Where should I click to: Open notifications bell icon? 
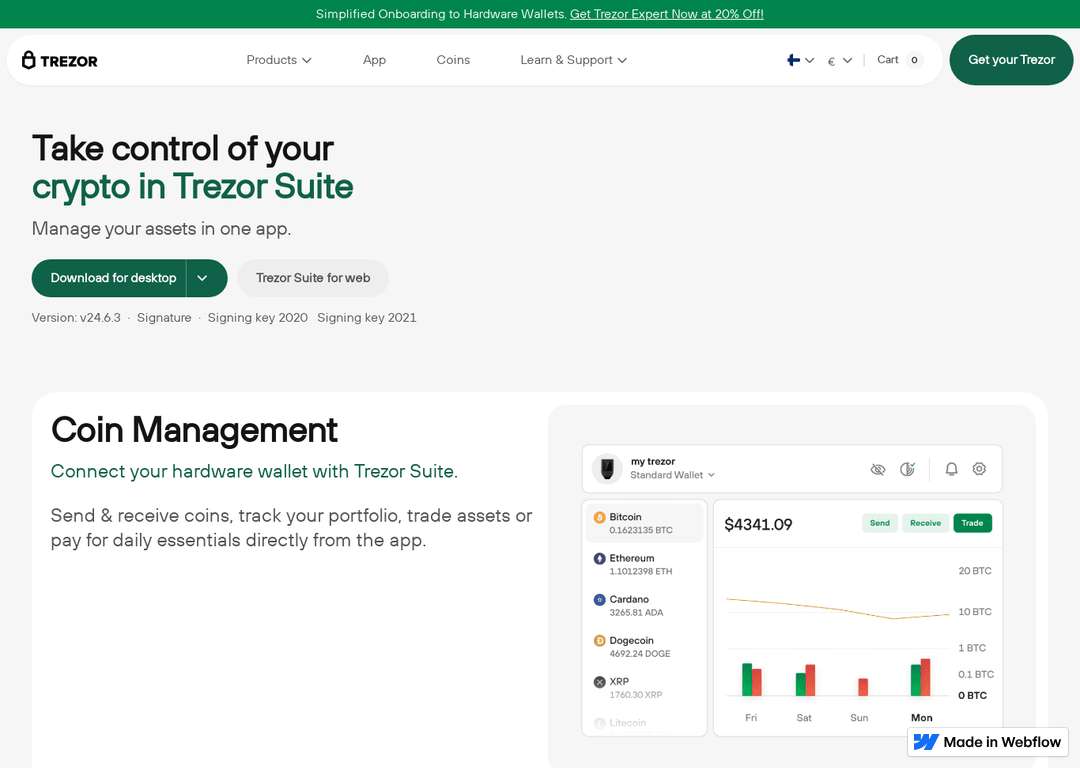(951, 469)
